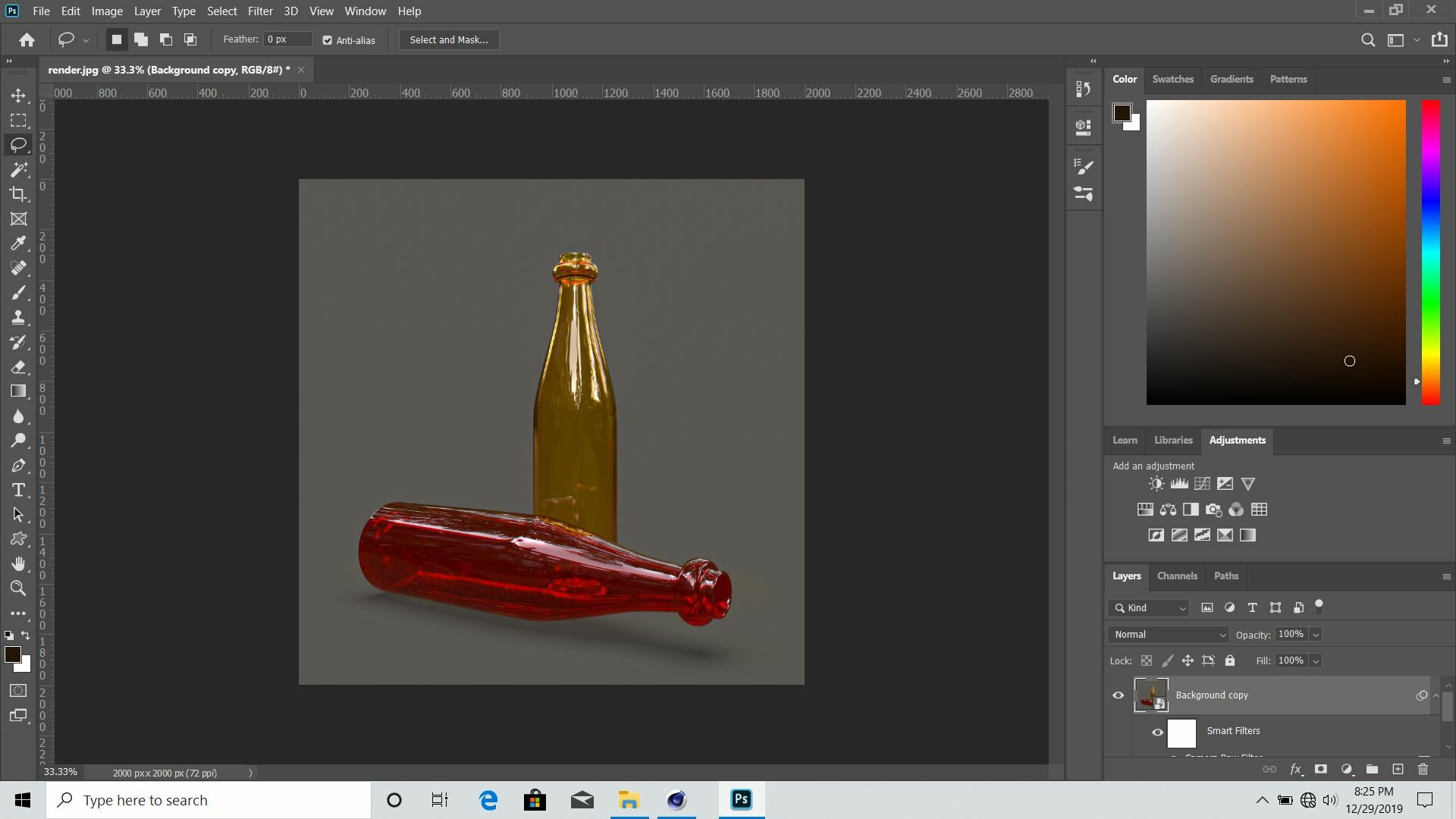Click the Select and Mask button
The image size is (1456, 819).
point(449,39)
